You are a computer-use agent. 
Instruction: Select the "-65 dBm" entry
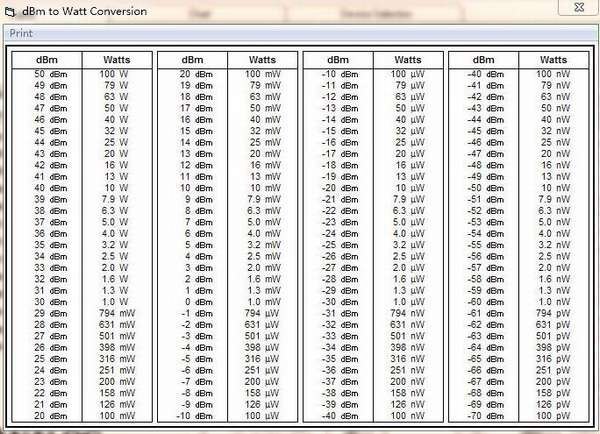pos(486,359)
